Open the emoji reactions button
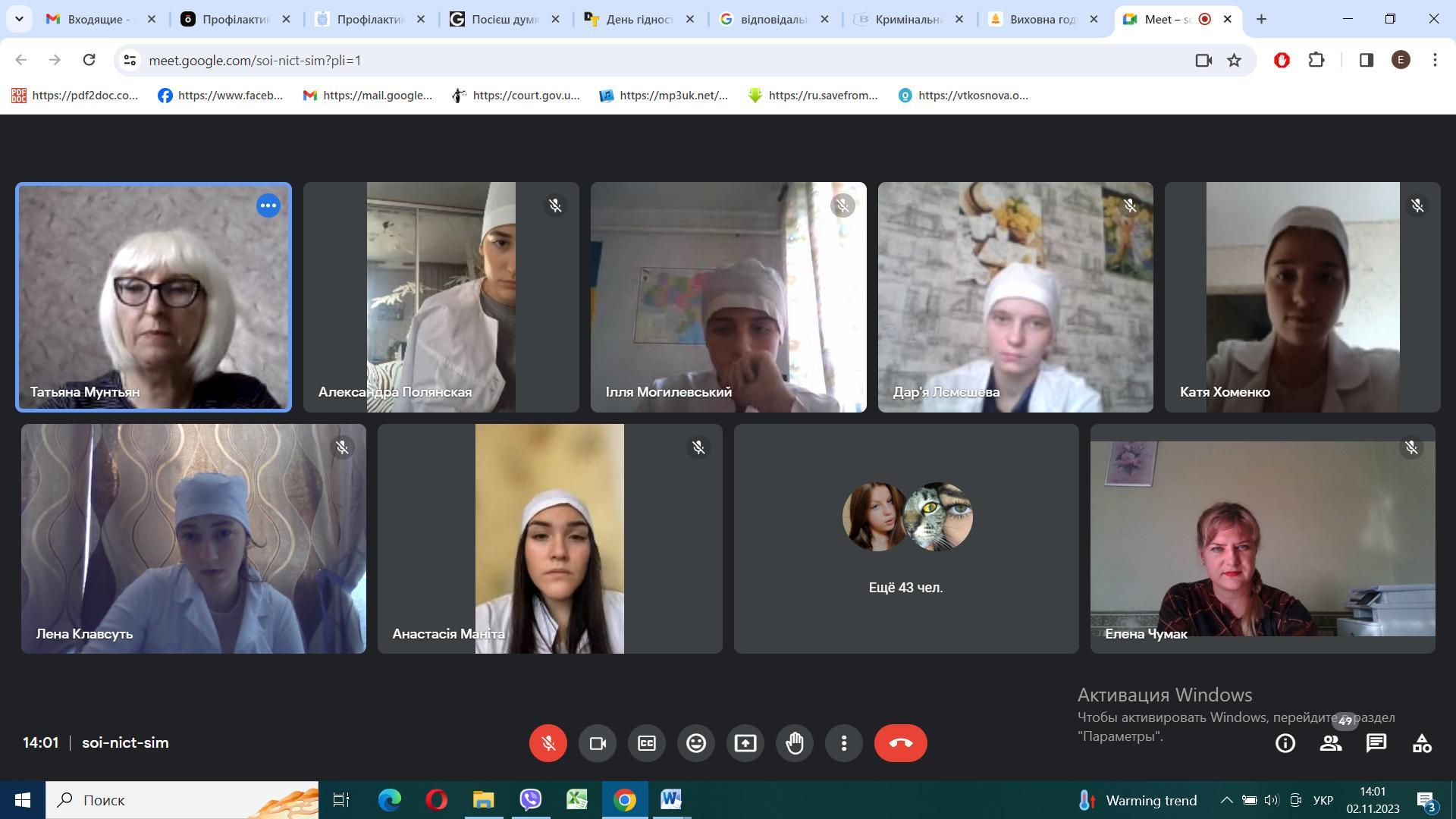The image size is (1456, 819). (x=696, y=743)
